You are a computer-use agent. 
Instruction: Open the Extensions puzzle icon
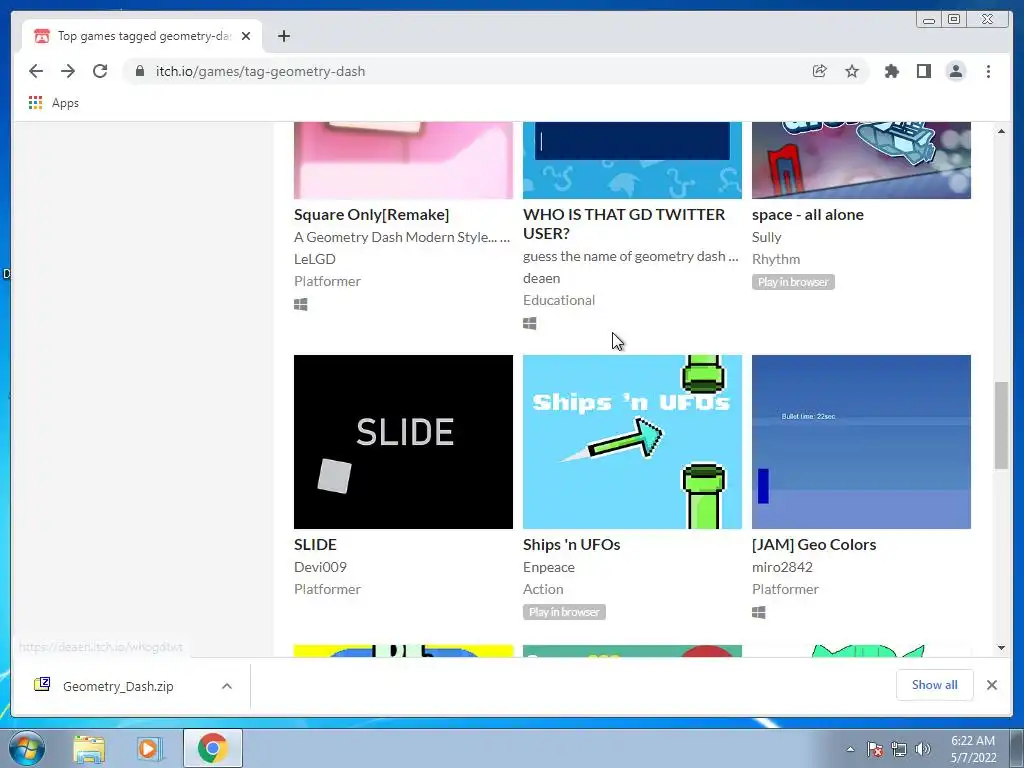(x=891, y=71)
